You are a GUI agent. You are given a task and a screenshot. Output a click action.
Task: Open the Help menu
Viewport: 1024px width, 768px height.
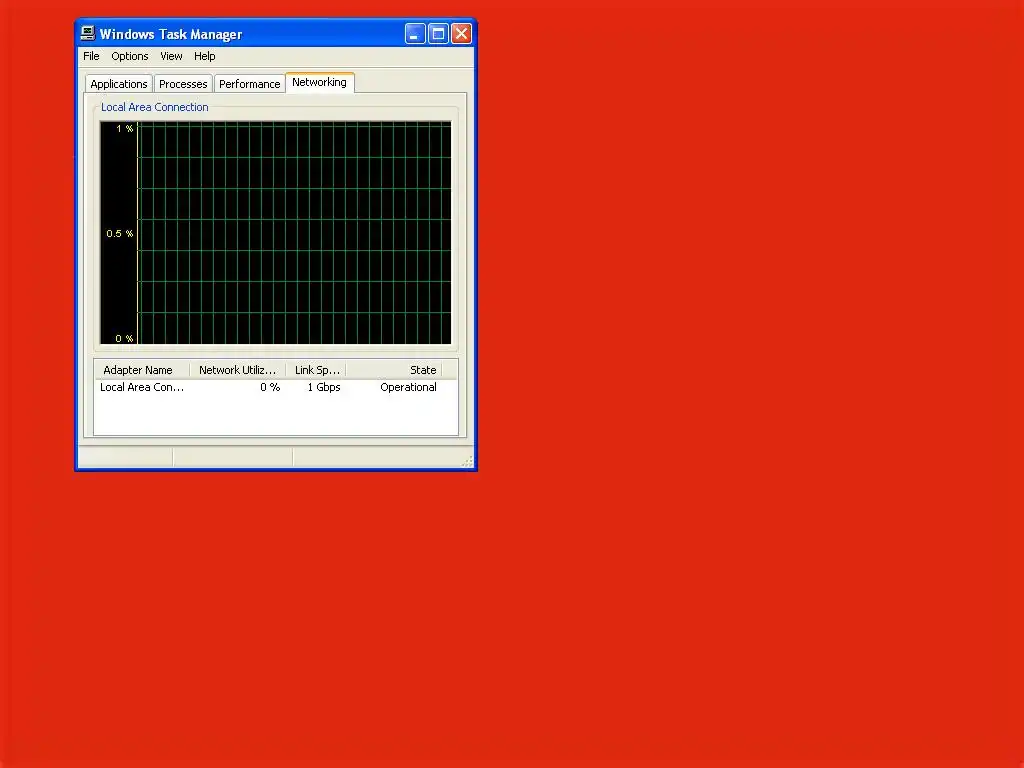[x=204, y=56]
